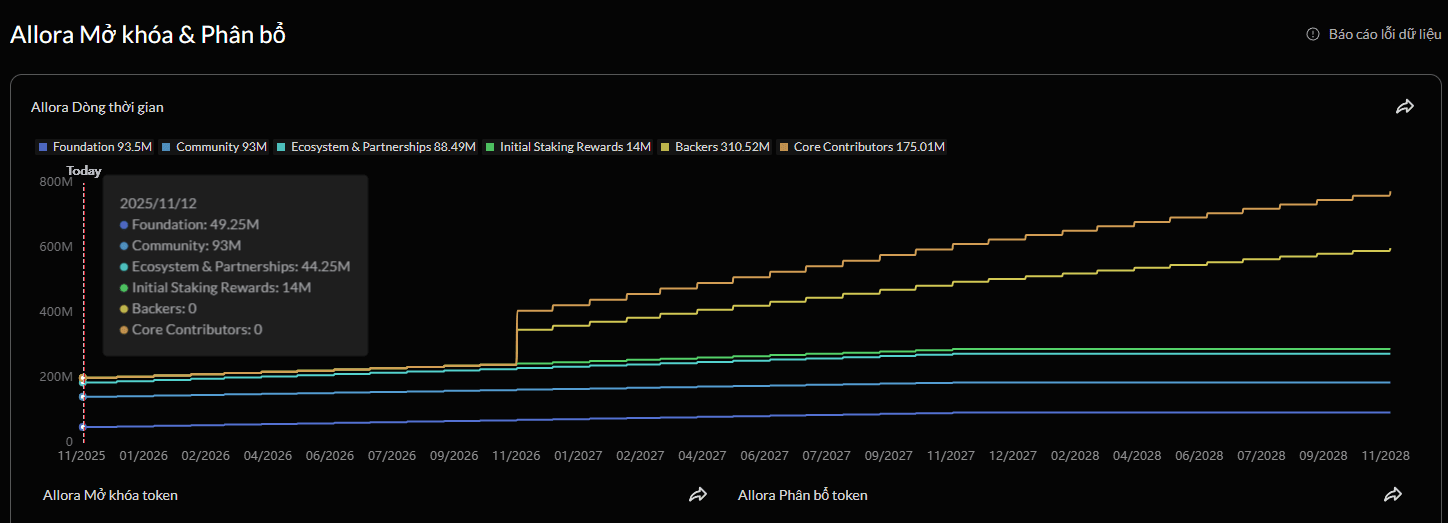Toggle Core Contributors 175.01M legend entry
This screenshot has width=1448, height=523.
[x=862, y=147]
